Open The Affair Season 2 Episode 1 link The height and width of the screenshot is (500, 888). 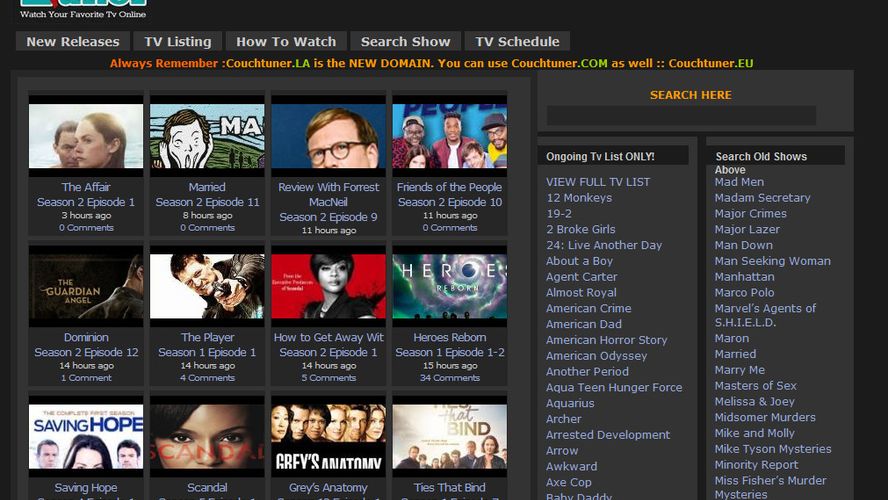86,194
